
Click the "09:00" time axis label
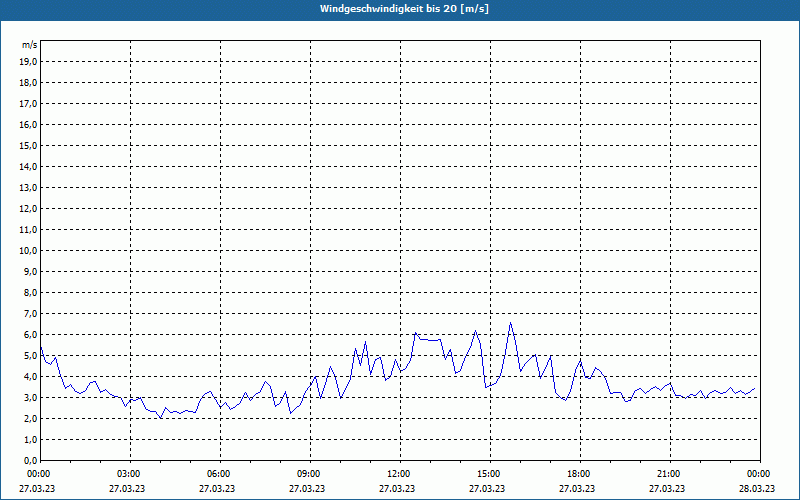310,474
